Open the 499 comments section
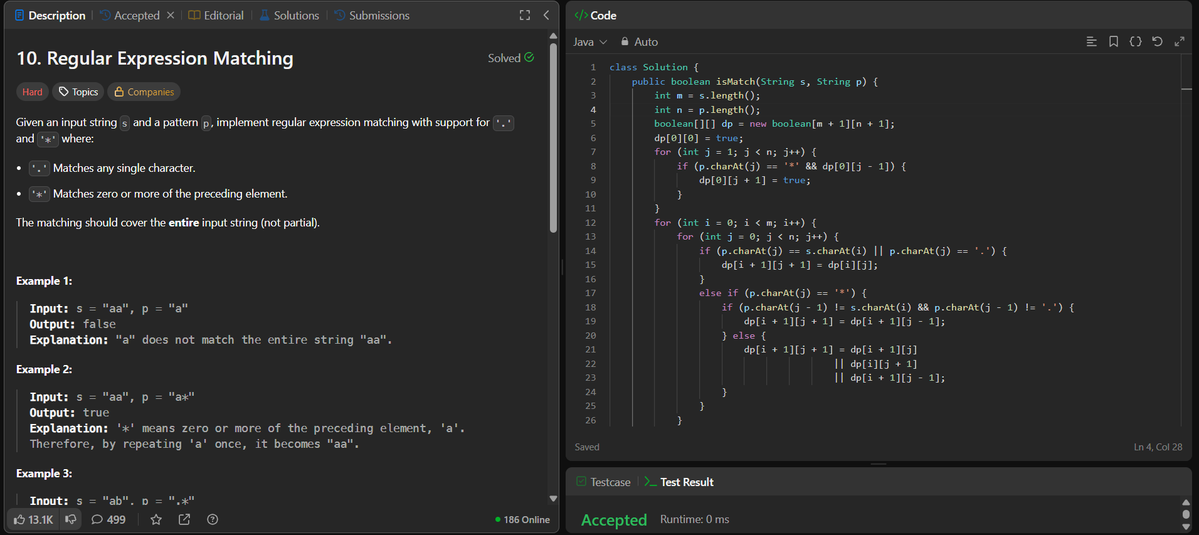The width and height of the screenshot is (1199, 535). click(108, 520)
